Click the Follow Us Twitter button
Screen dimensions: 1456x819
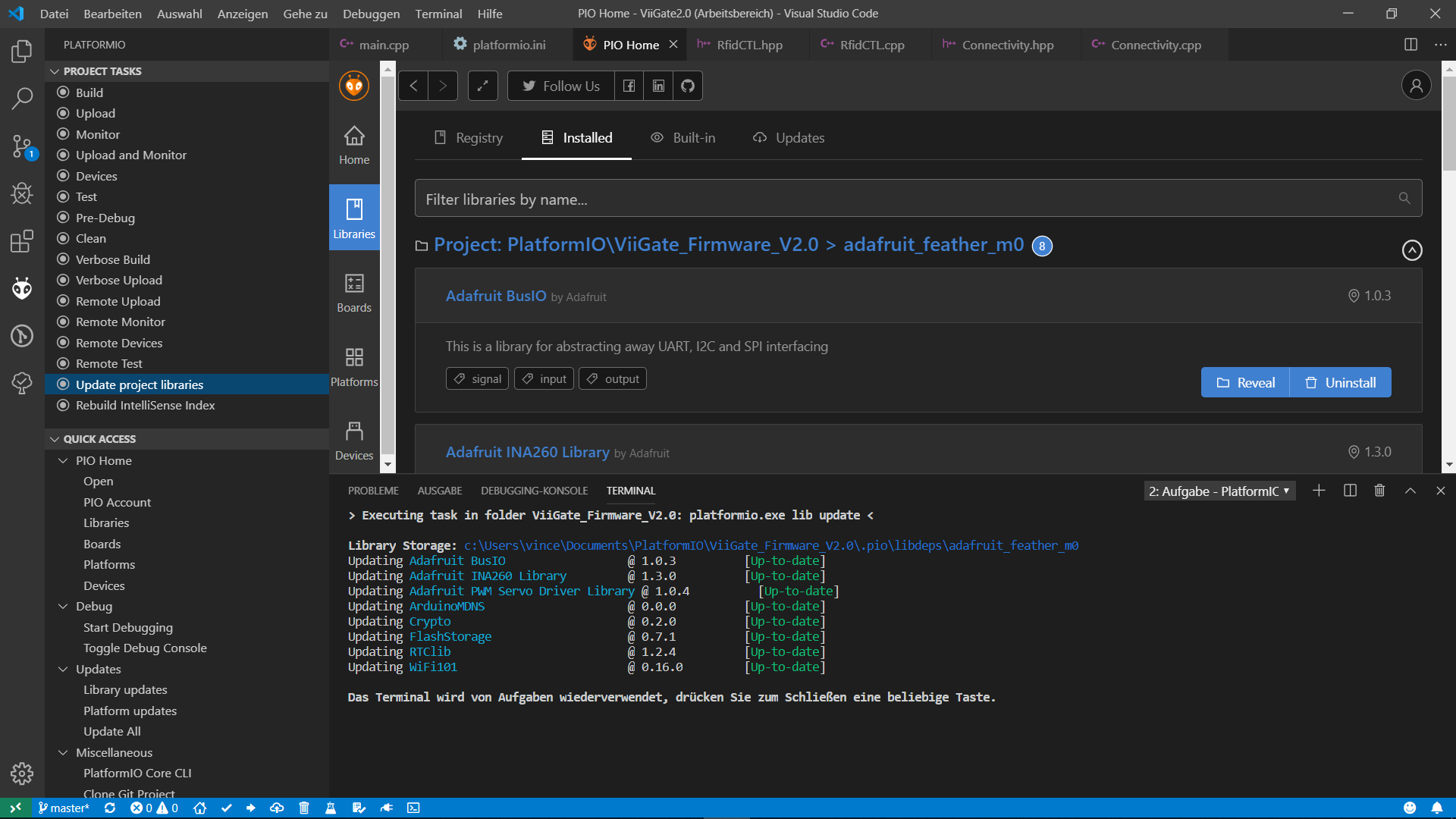pyautogui.click(x=560, y=86)
